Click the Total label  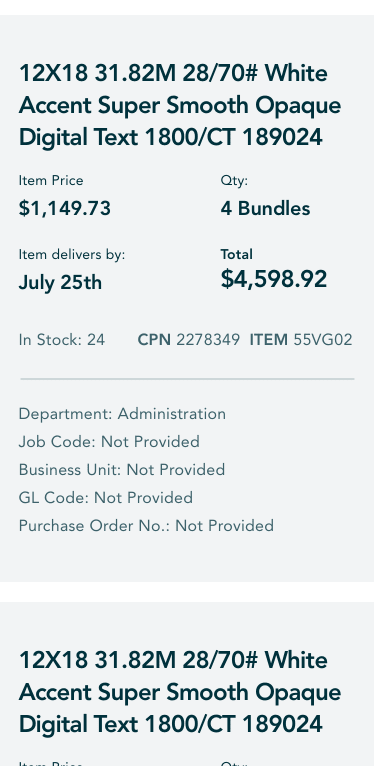click(237, 254)
